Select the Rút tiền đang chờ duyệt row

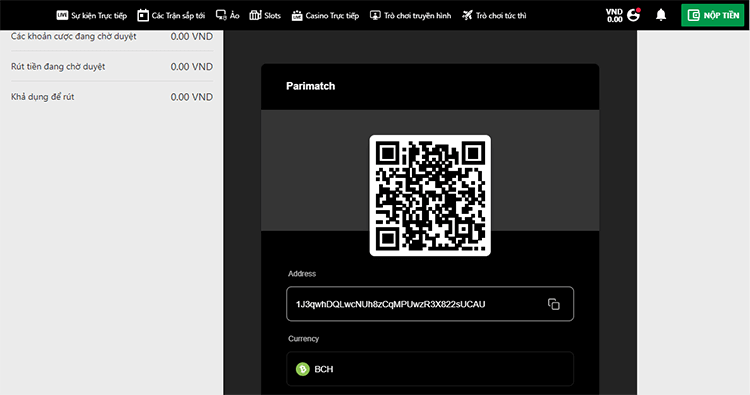tap(112, 66)
